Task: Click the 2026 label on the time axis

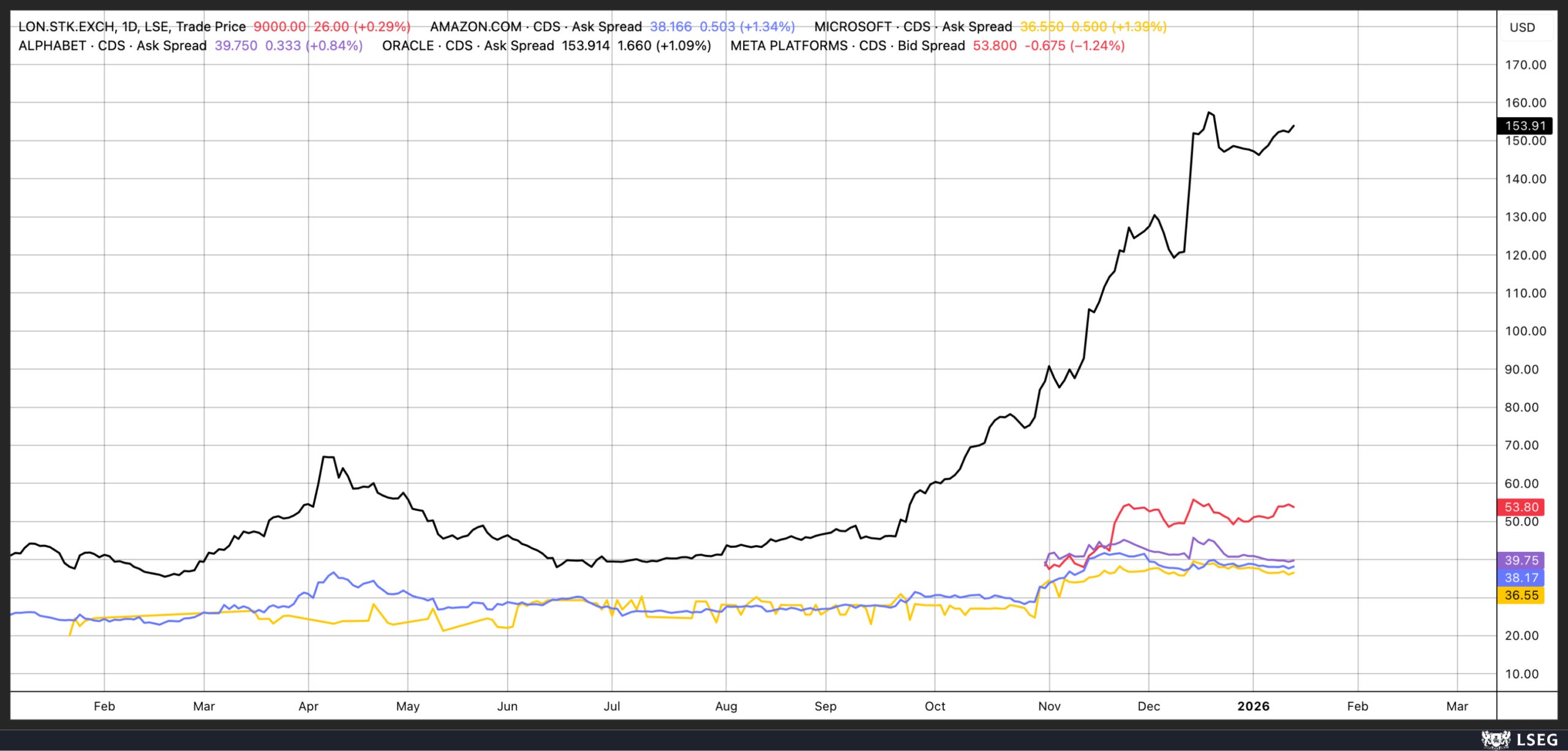Action: point(1253,706)
